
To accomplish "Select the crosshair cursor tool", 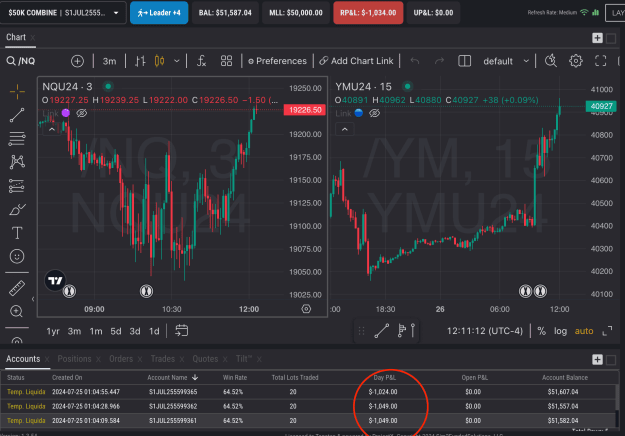I will pos(17,92).
